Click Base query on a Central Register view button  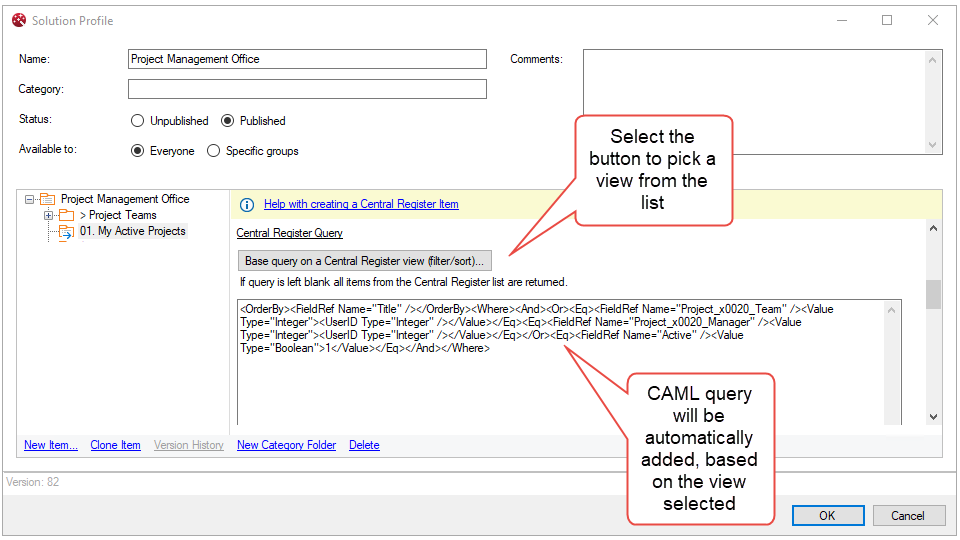tap(364, 261)
